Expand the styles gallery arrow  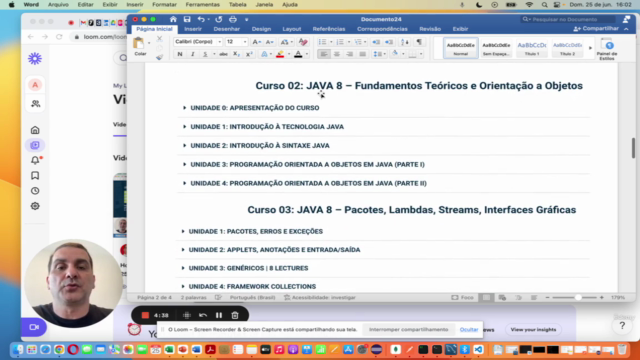590,48
